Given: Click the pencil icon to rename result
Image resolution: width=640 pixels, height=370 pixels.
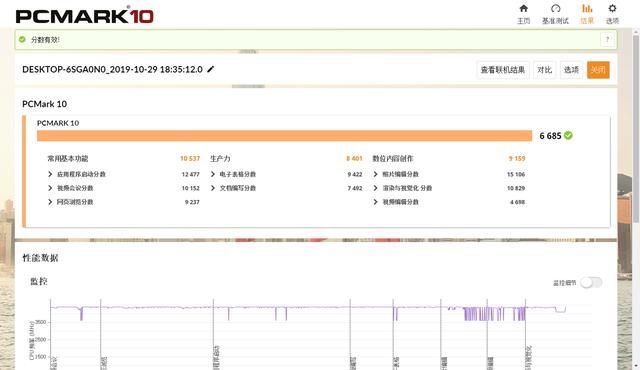Looking at the screenshot, I should [x=211, y=69].
